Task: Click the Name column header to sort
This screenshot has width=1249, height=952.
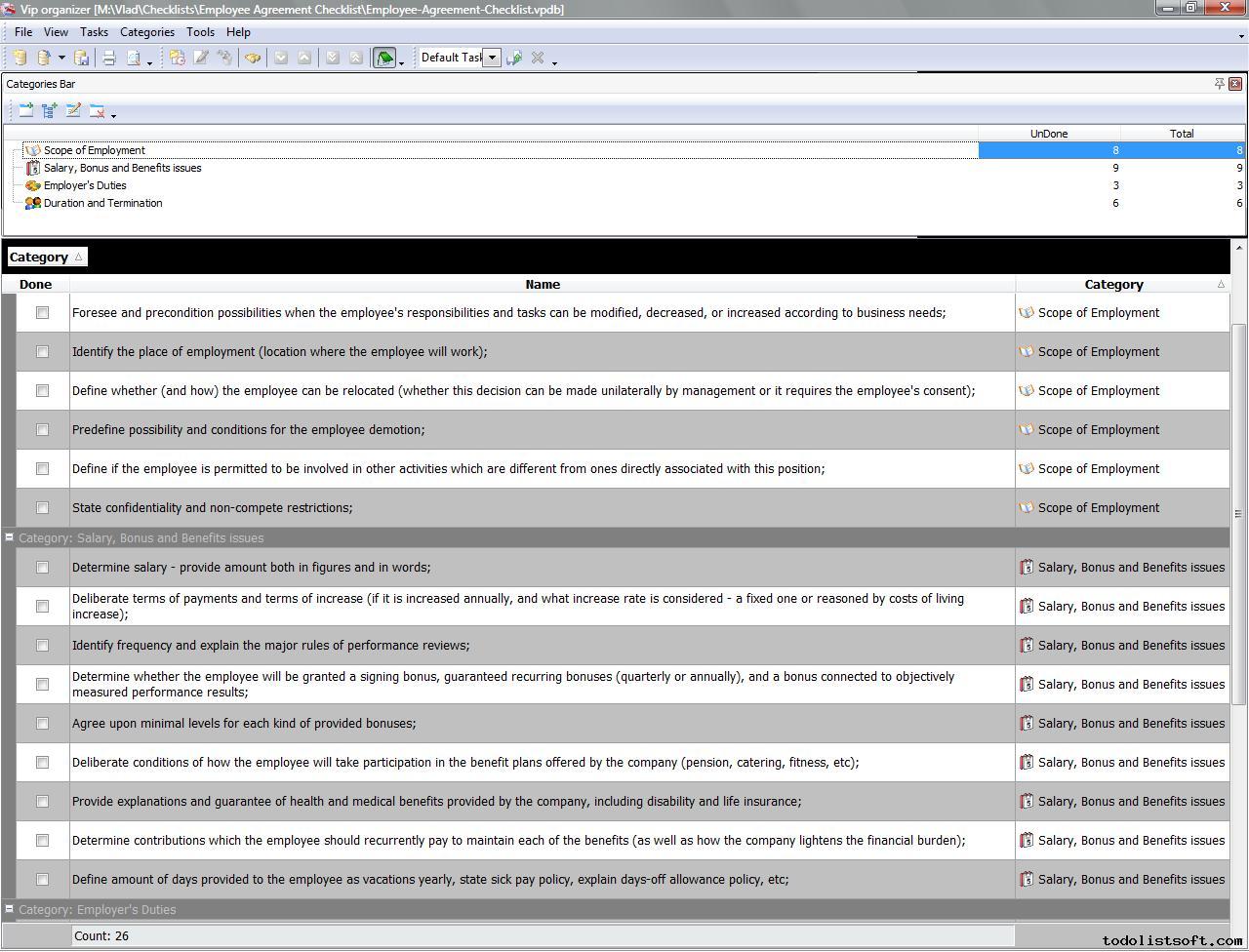Action: (x=542, y=285)
